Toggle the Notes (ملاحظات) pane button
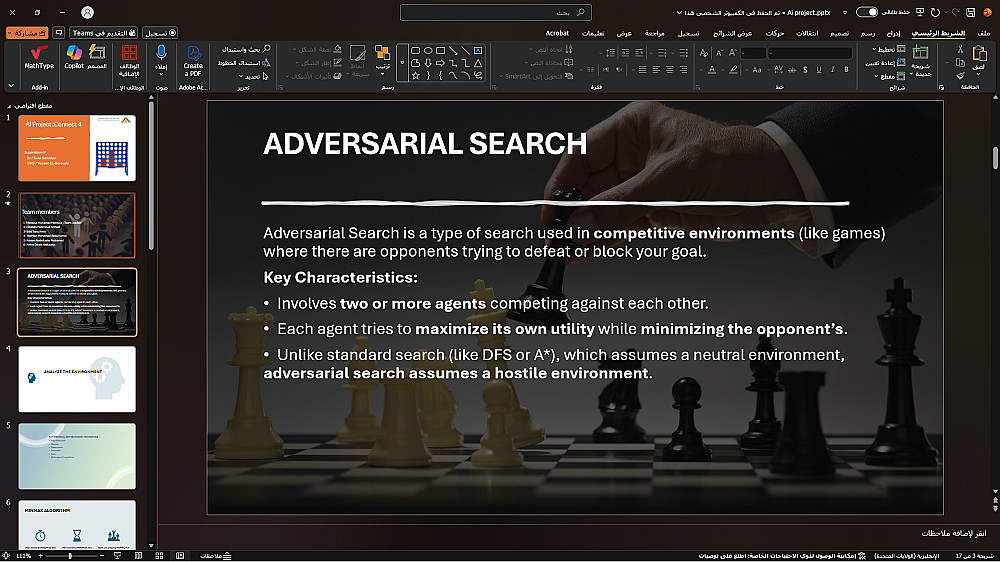 (215, 556)
